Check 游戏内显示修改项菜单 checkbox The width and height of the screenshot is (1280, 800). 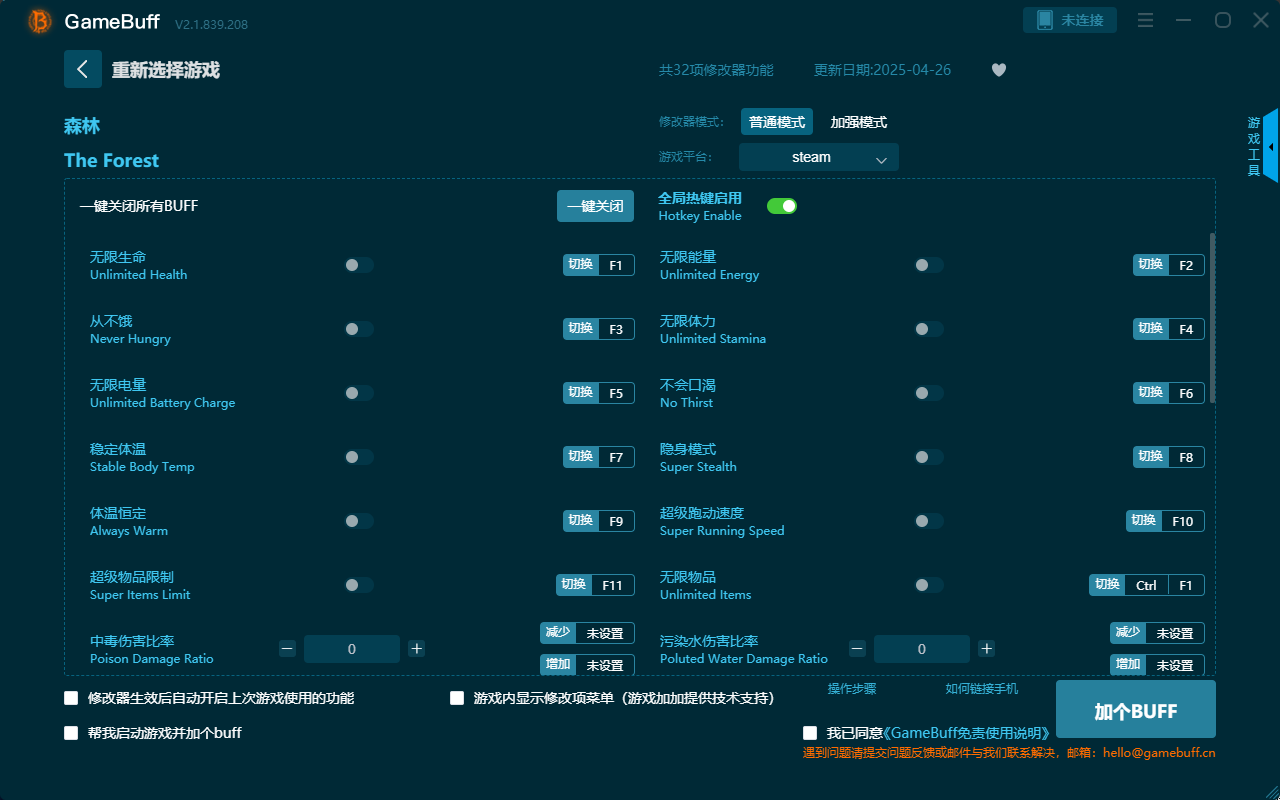click(x=457, y=698)
